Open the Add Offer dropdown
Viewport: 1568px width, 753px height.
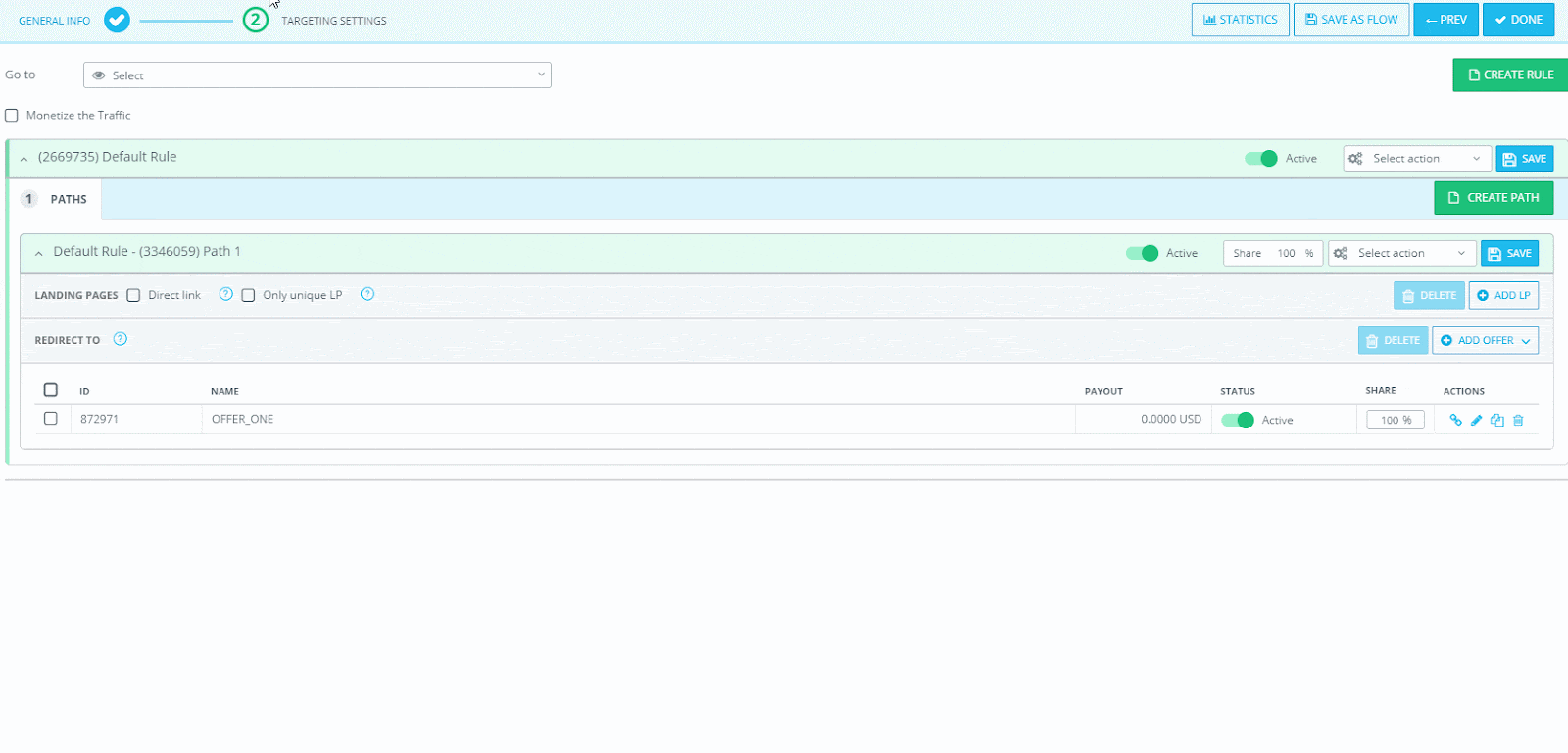1485,340
